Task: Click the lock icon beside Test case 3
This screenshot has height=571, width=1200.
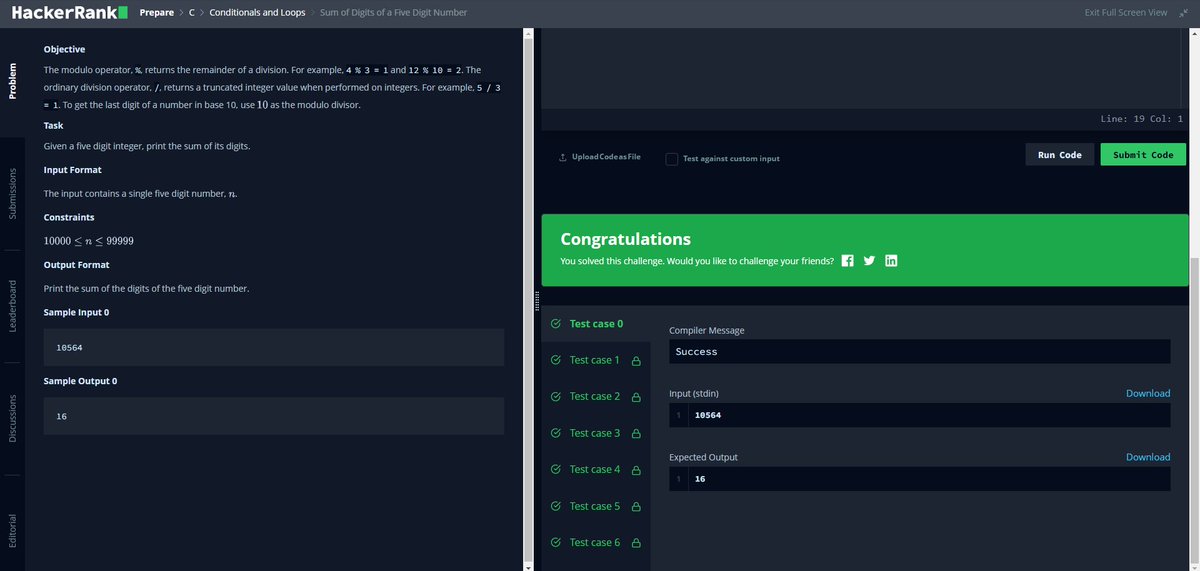Action: (636, 434)
